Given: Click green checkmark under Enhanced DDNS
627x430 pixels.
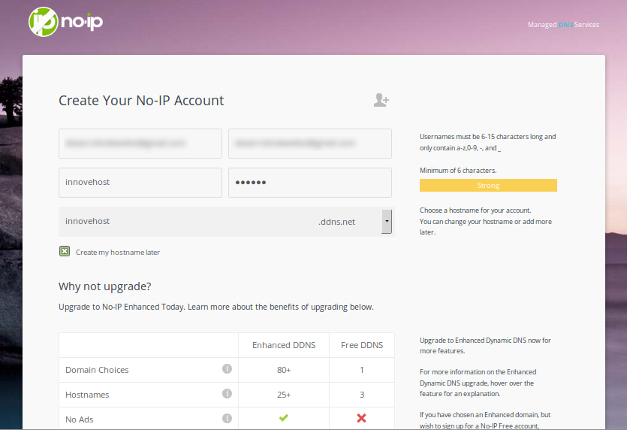Looking at the screenshot, I should click(283, 418).
